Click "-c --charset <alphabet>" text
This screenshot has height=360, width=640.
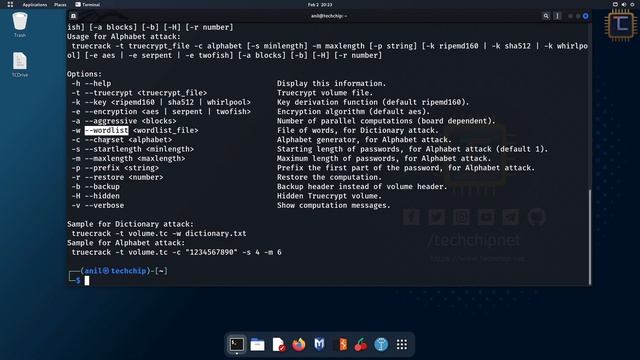pyautogui.click(x=122, y=140)
